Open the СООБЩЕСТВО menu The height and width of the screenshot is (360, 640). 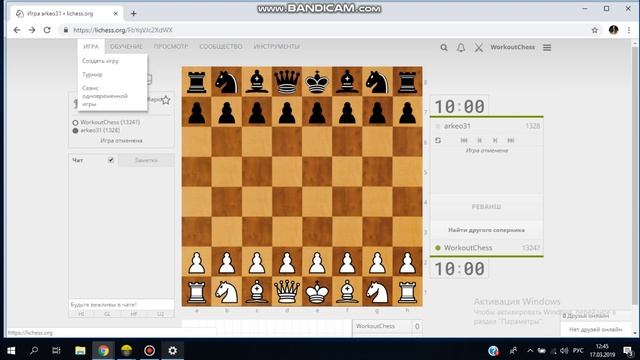(221, 47)
